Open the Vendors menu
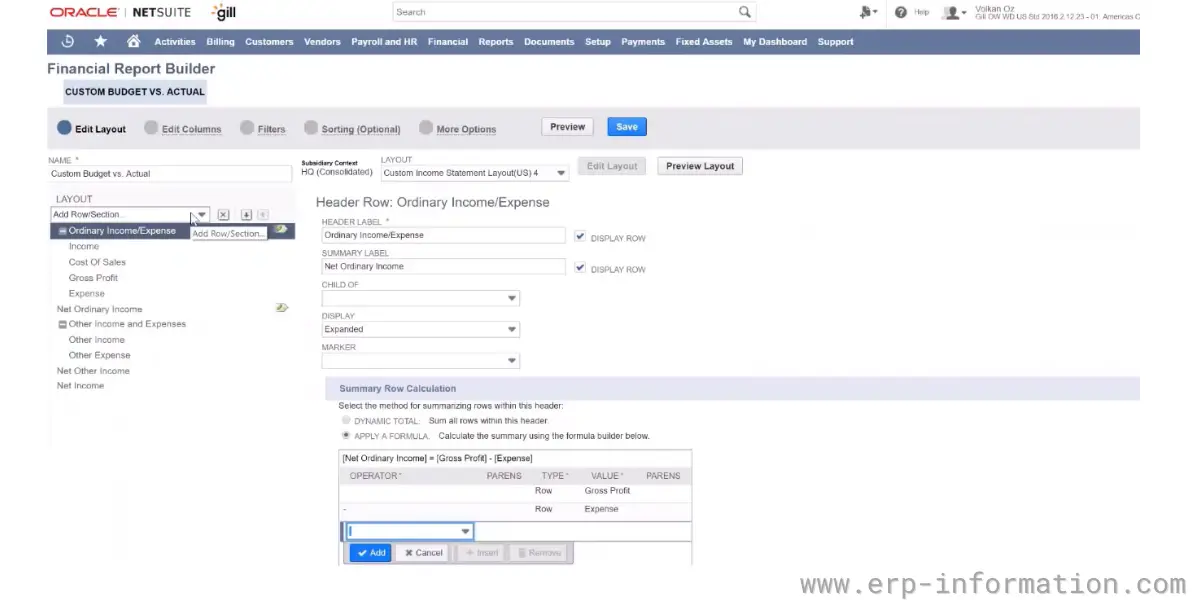The width and height of the screenshot is (1200, 600). tap(322, 42)
